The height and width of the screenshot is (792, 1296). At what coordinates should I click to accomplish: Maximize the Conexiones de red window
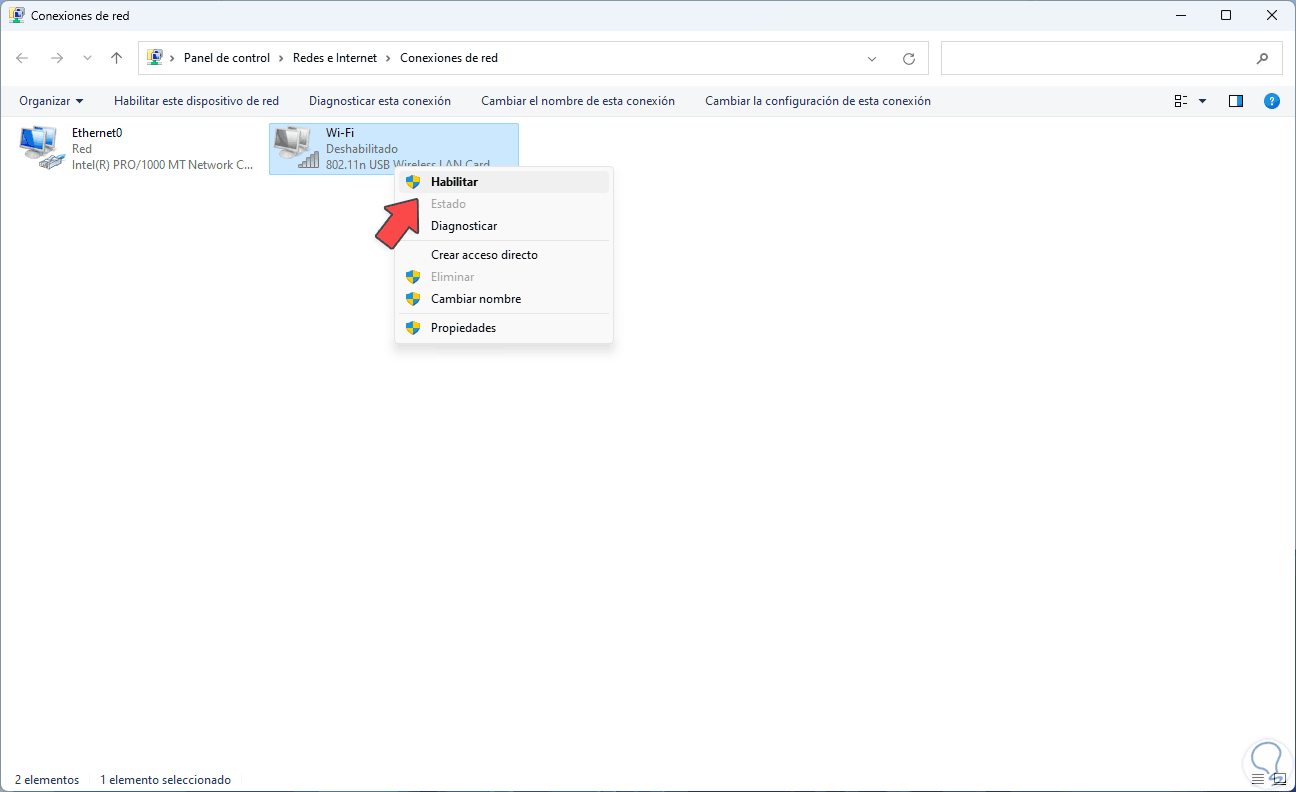pos(1226,16)
